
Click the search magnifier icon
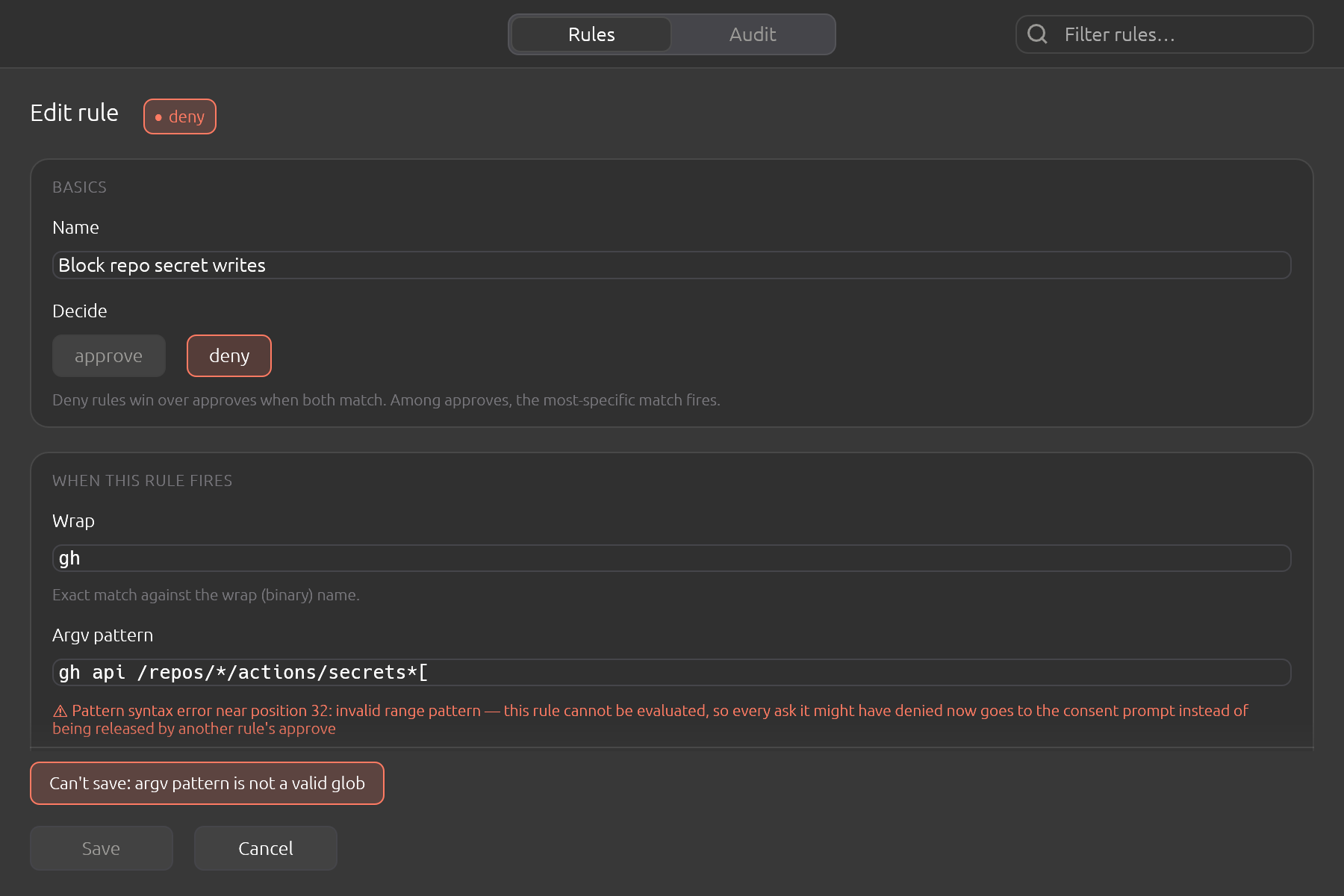[1037, 34]
